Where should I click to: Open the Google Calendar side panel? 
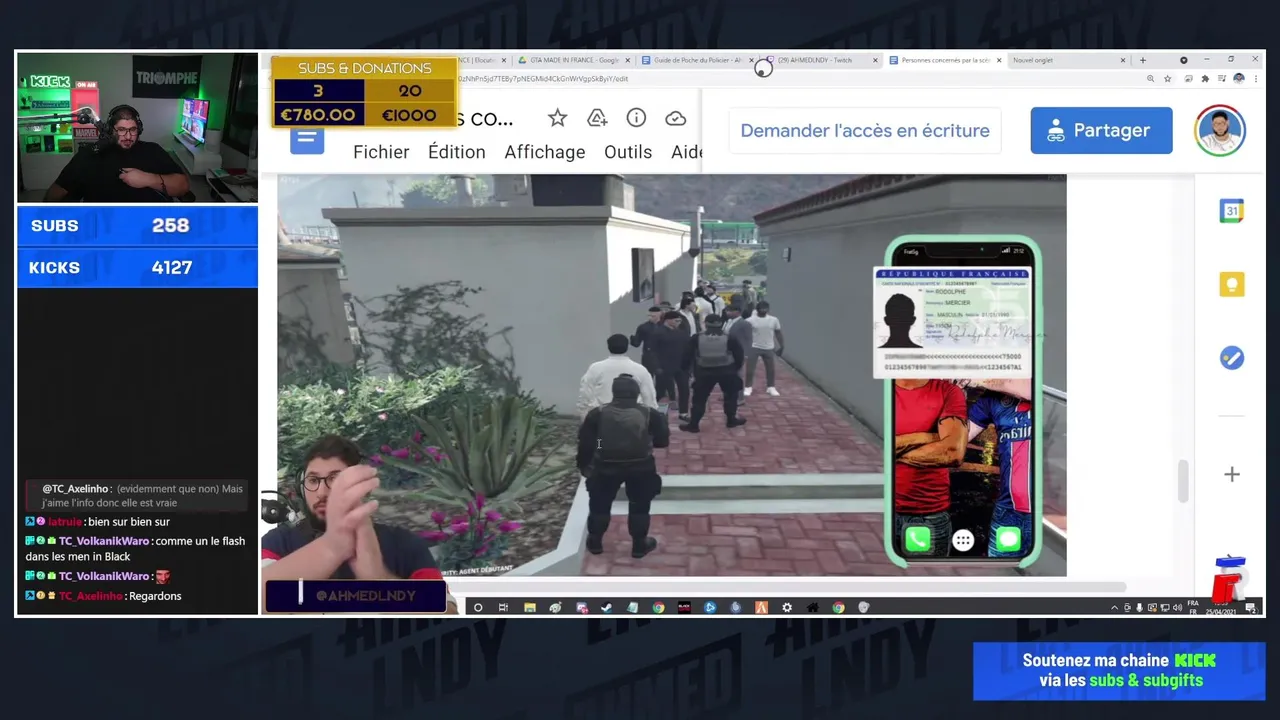coord(1232,211)
